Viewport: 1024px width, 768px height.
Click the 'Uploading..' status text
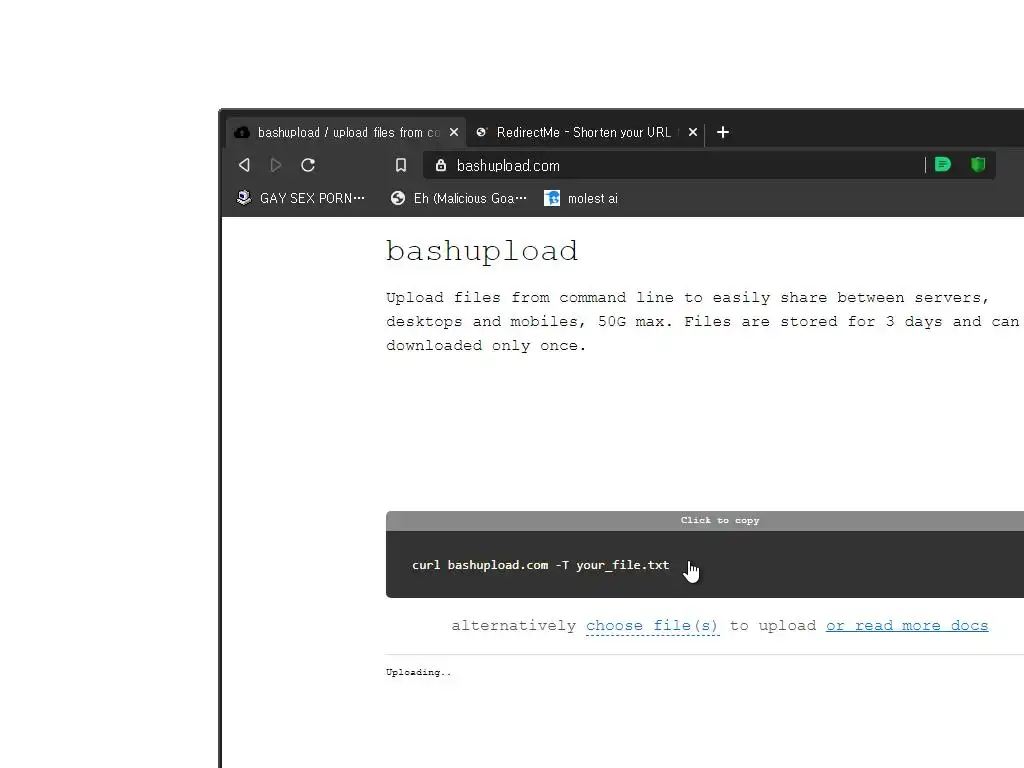[419, 672]
